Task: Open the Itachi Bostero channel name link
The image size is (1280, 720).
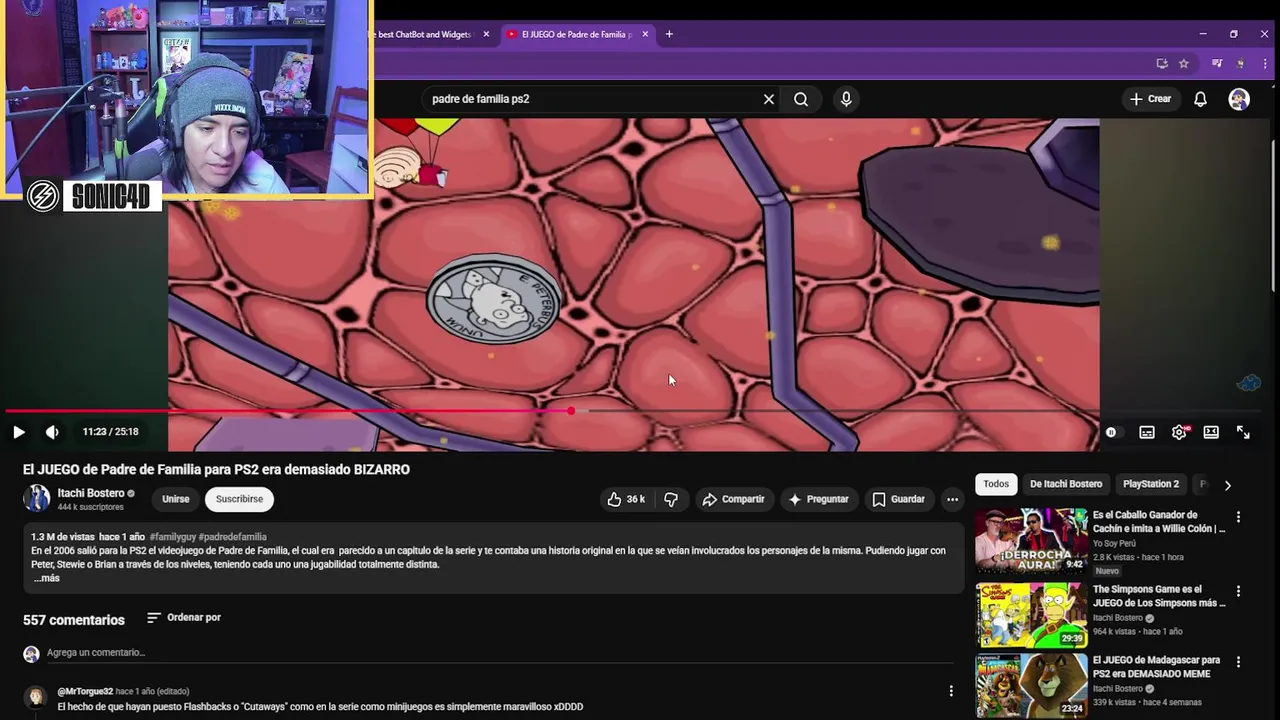Action: [x=91, y=493]
